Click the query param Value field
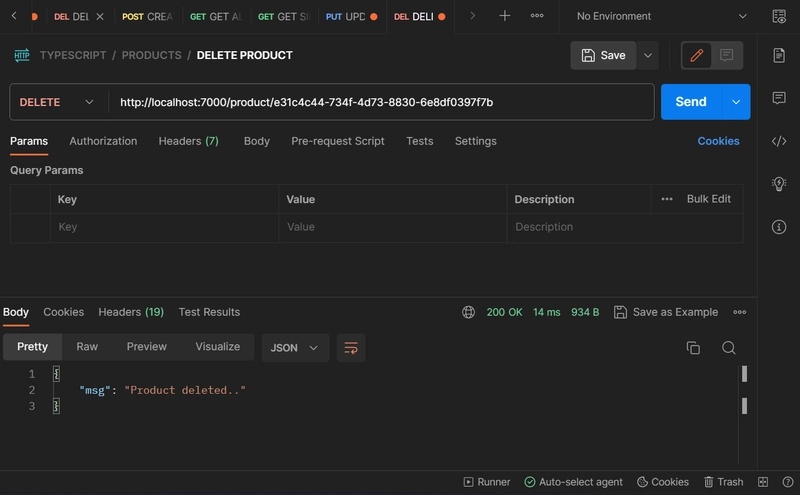The height and width of the screenshot is (495, 800). (392, 227)
